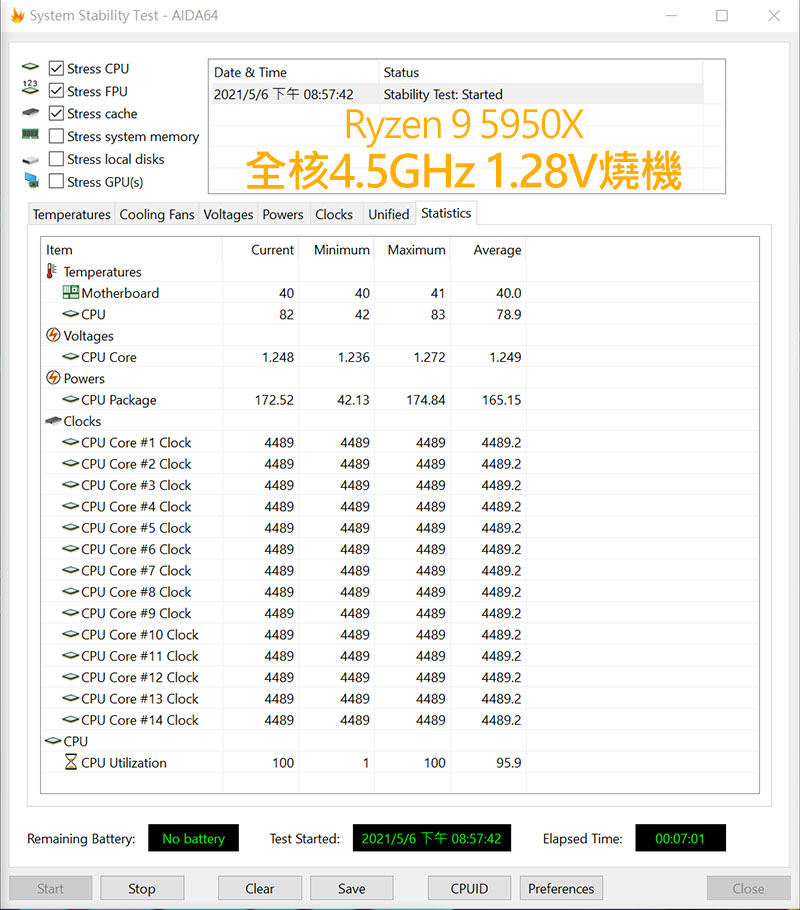800x910 pixels.
Task: Click the Motherboard row icon
Action: pyautogui.click(x=71, y=292)
